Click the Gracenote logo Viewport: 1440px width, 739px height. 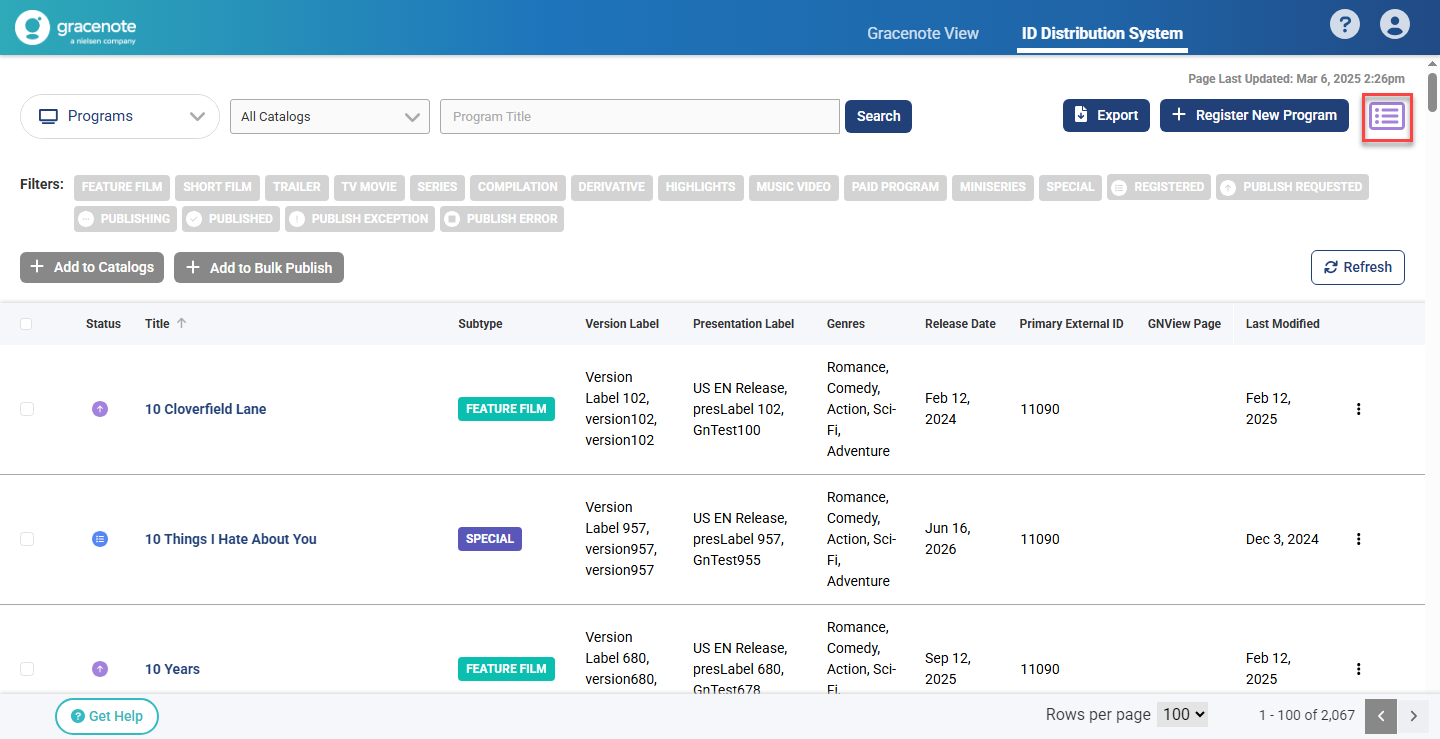76,27
